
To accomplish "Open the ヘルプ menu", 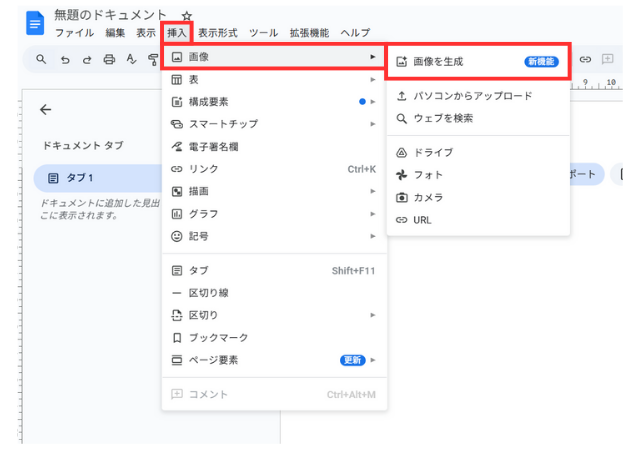I will point(356,33).
